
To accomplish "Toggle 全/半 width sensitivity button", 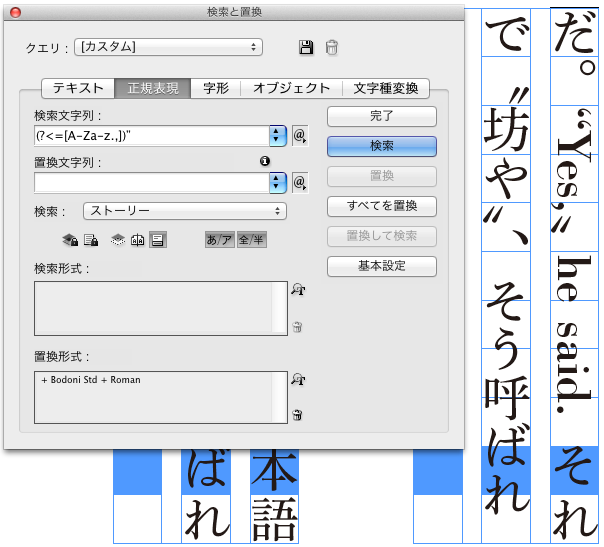I will click(x=252, y=240).
